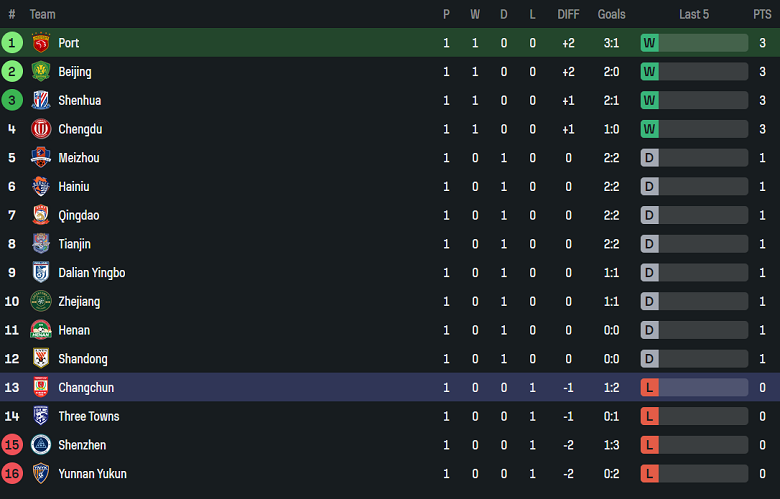This screenshot has width=780, height=499.
Task: Click the Port team crest icon
Action: coord(40,43)
